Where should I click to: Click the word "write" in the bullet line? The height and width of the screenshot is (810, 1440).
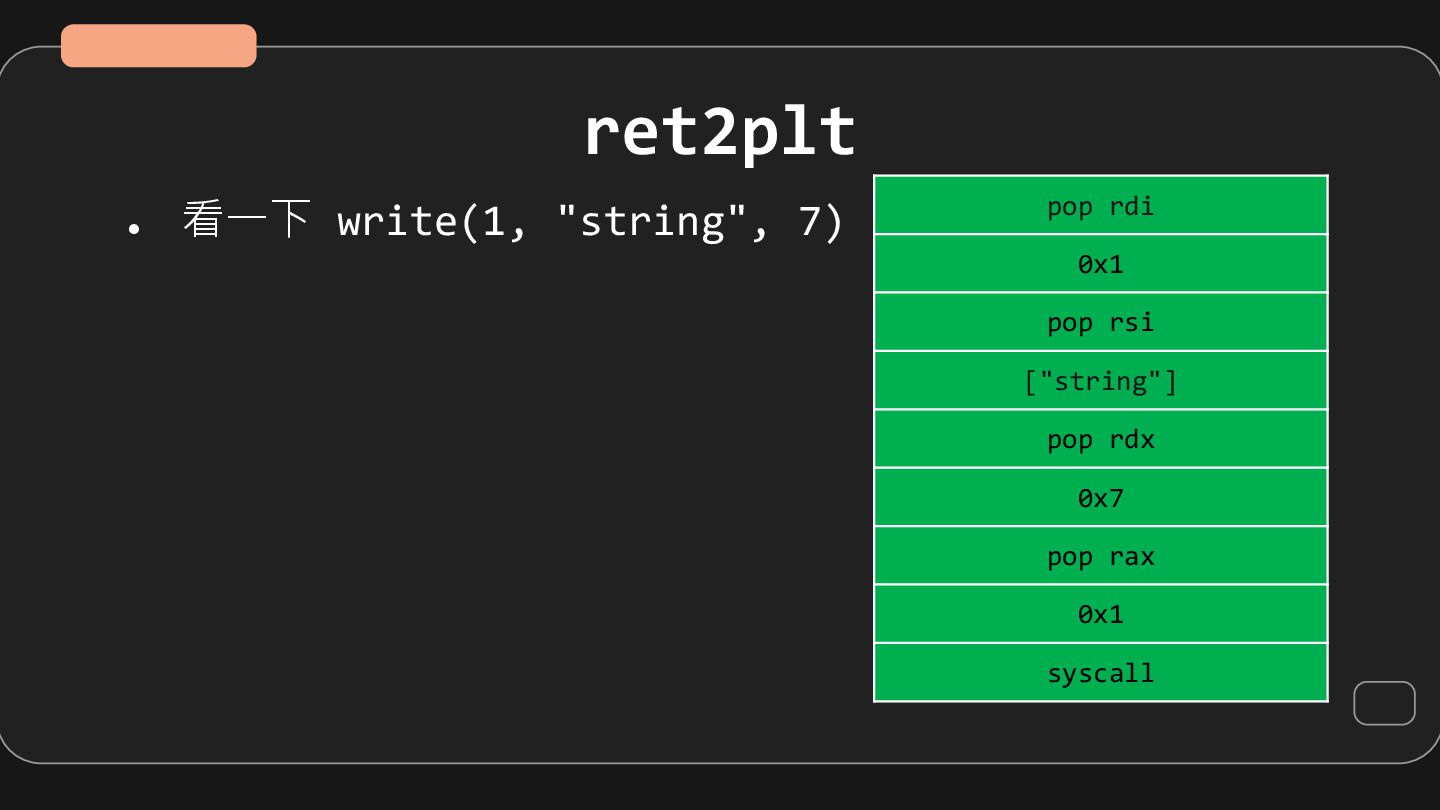tap(397, 221)
